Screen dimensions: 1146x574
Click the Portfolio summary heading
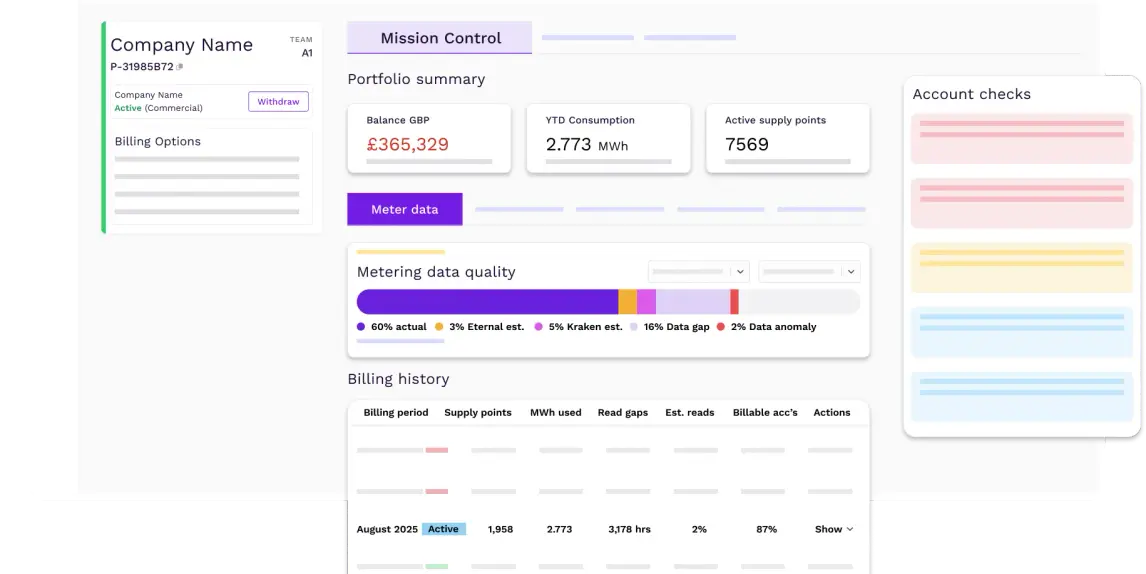pyautogui.click(x=416, y=79)
